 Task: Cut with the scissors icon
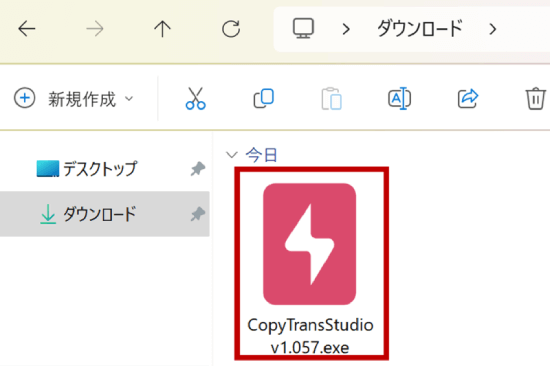pyautogui.click(x=195, y=99)
